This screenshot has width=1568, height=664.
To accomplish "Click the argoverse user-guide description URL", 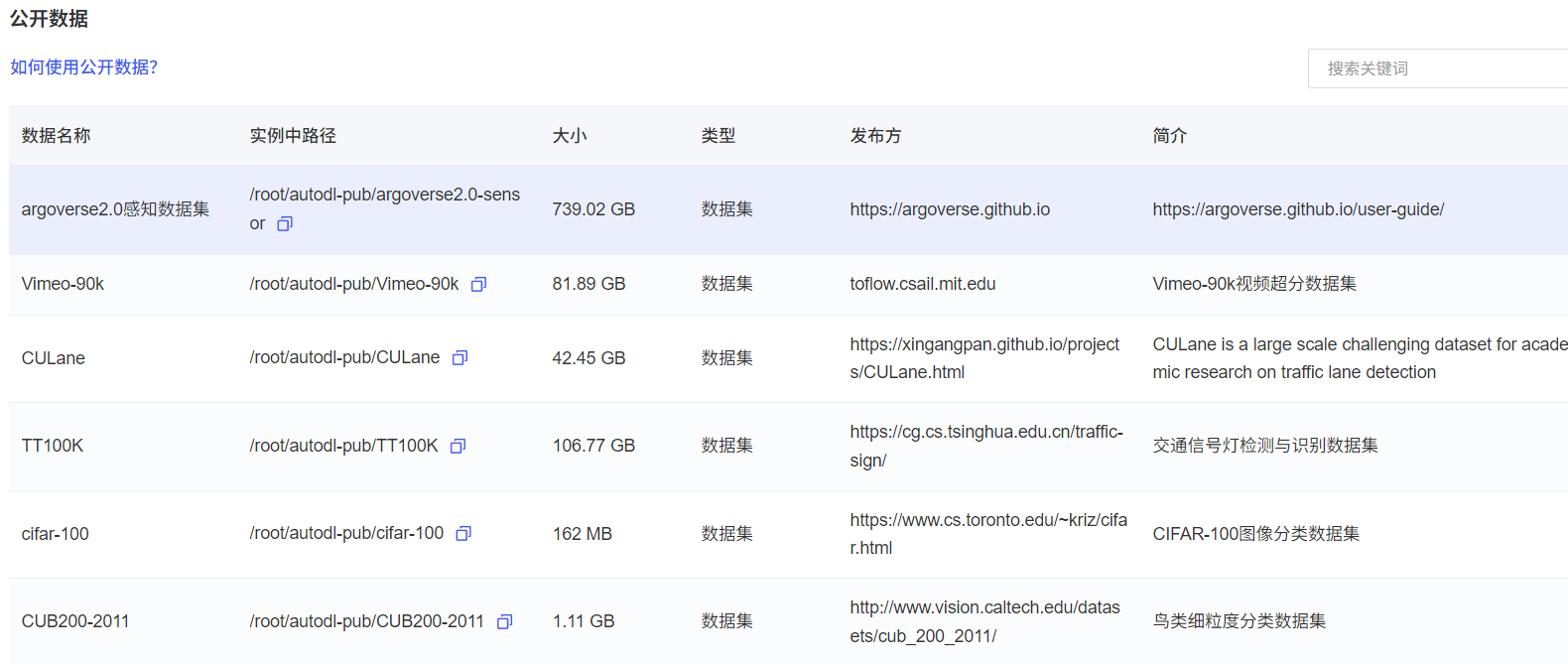I will [x=1298, y=209].
